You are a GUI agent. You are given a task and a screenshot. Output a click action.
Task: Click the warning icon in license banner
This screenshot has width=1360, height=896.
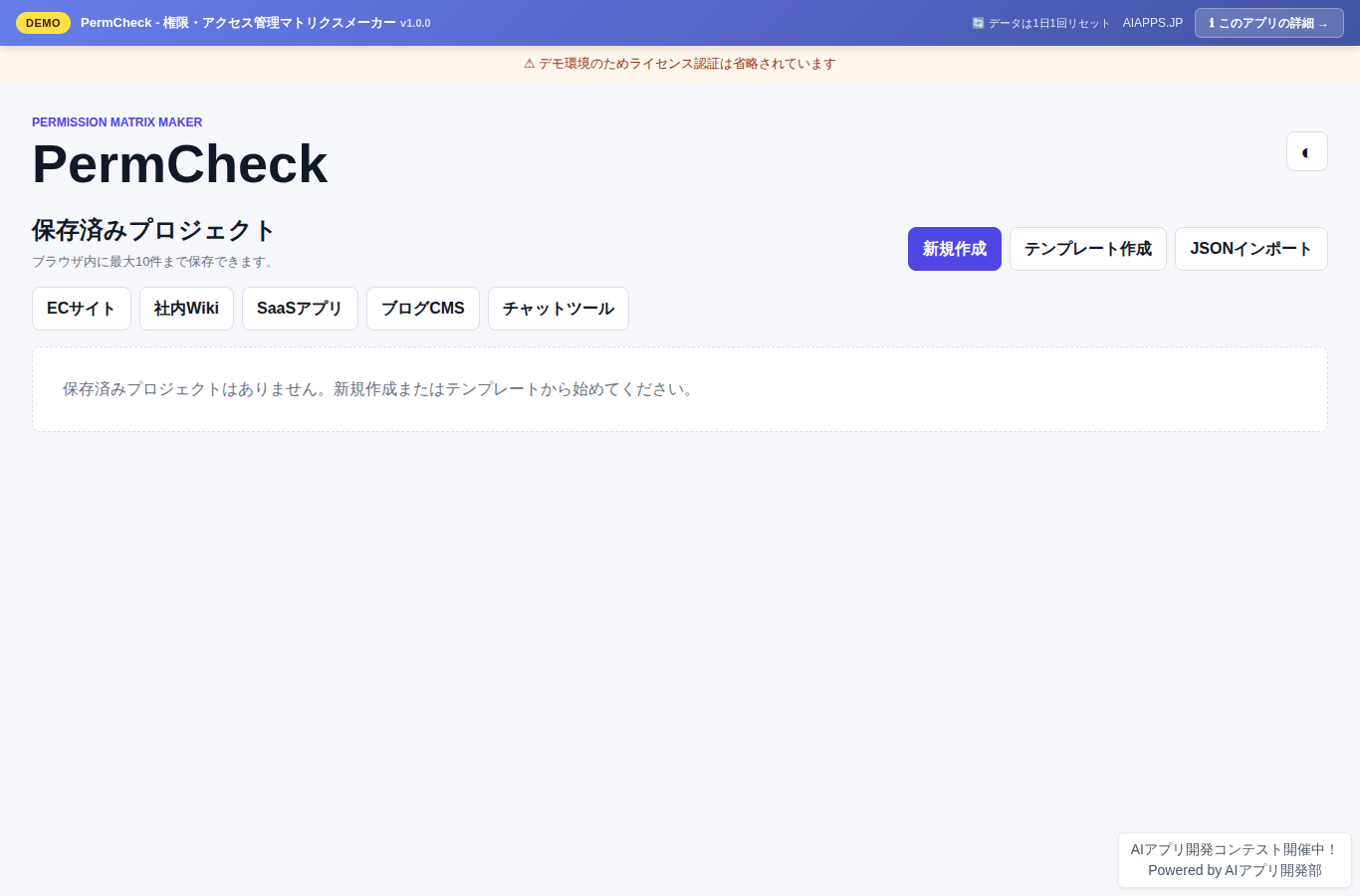click(530, 64)
